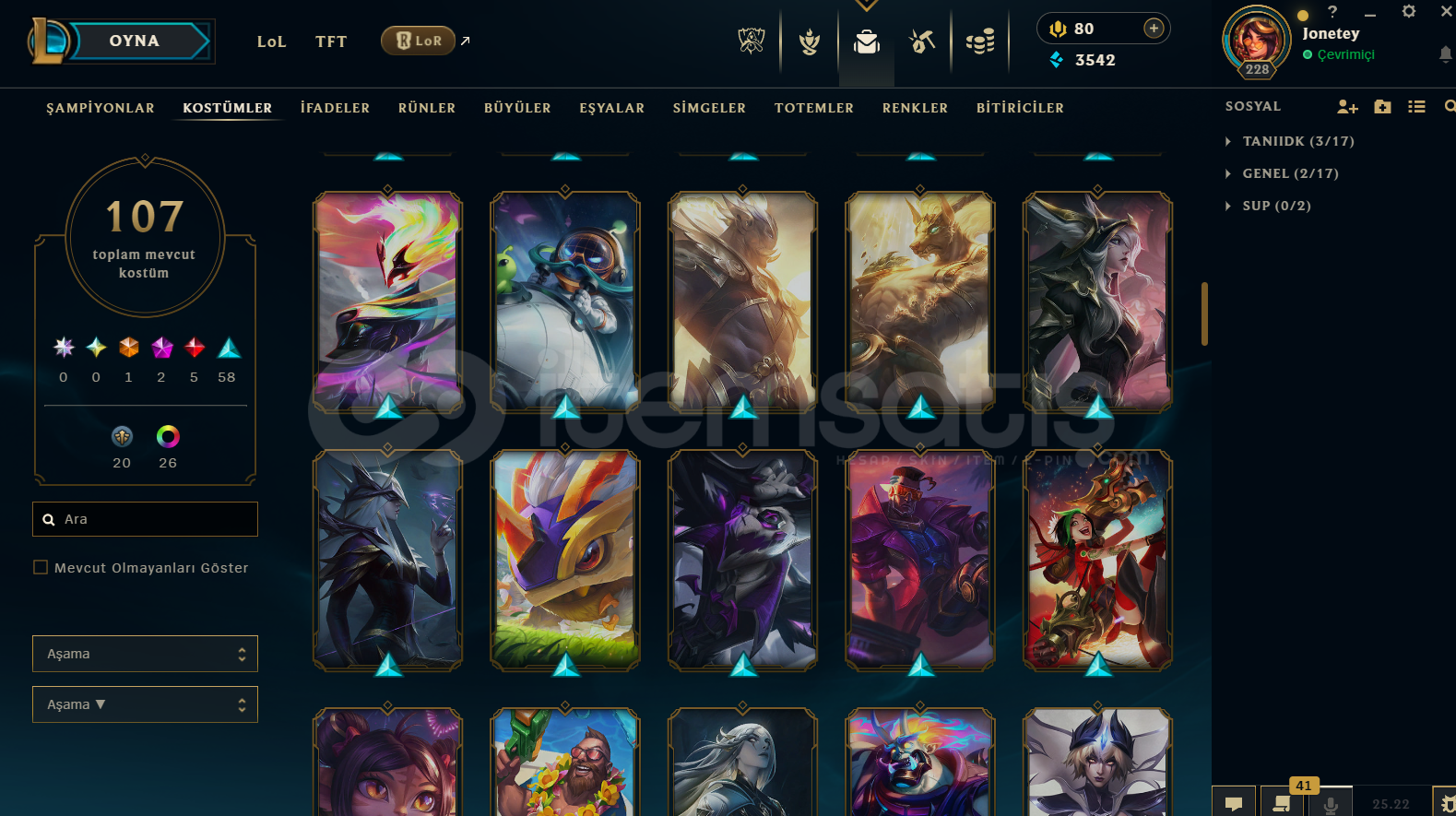Click the plus button to buy RP

[1154, 29]
